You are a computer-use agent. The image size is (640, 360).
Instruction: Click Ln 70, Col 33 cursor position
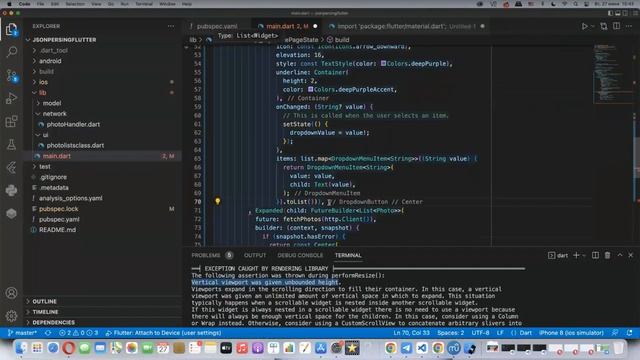click(x=411, y=333)
